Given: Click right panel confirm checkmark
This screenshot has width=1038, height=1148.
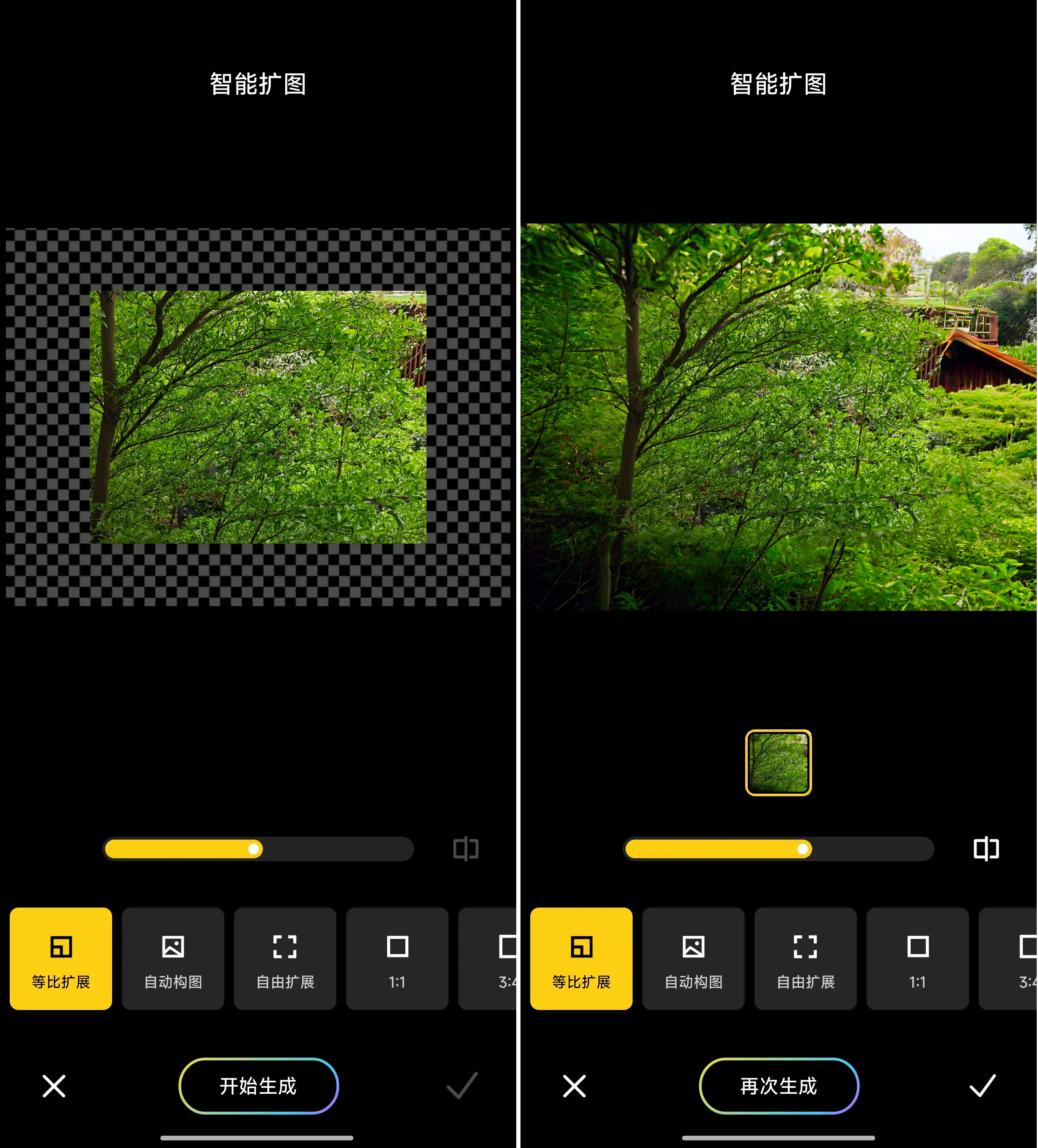Looking at the screenshot, I should point(982,1085).
